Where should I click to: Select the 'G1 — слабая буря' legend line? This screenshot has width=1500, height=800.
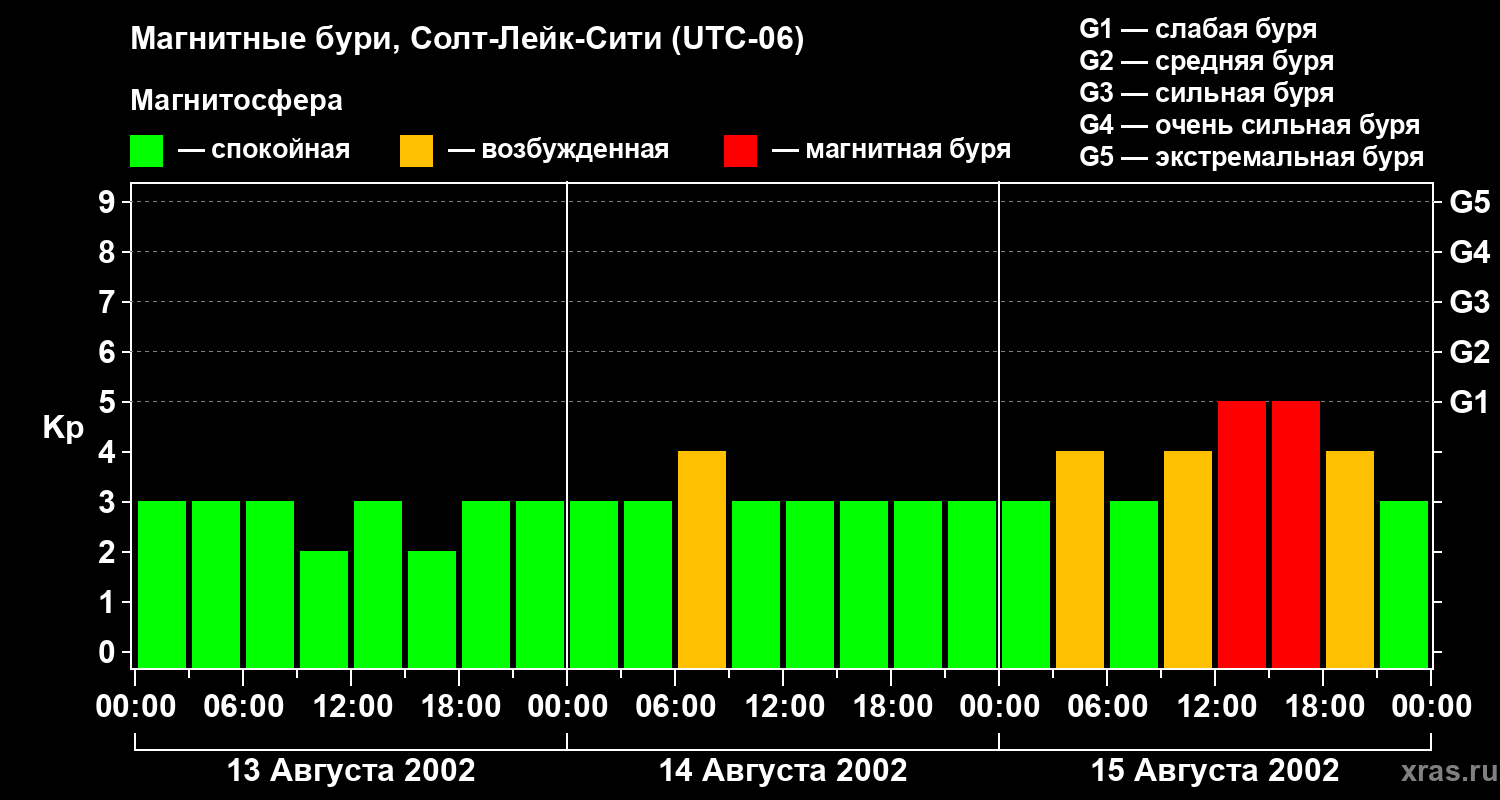(1198, 29)
